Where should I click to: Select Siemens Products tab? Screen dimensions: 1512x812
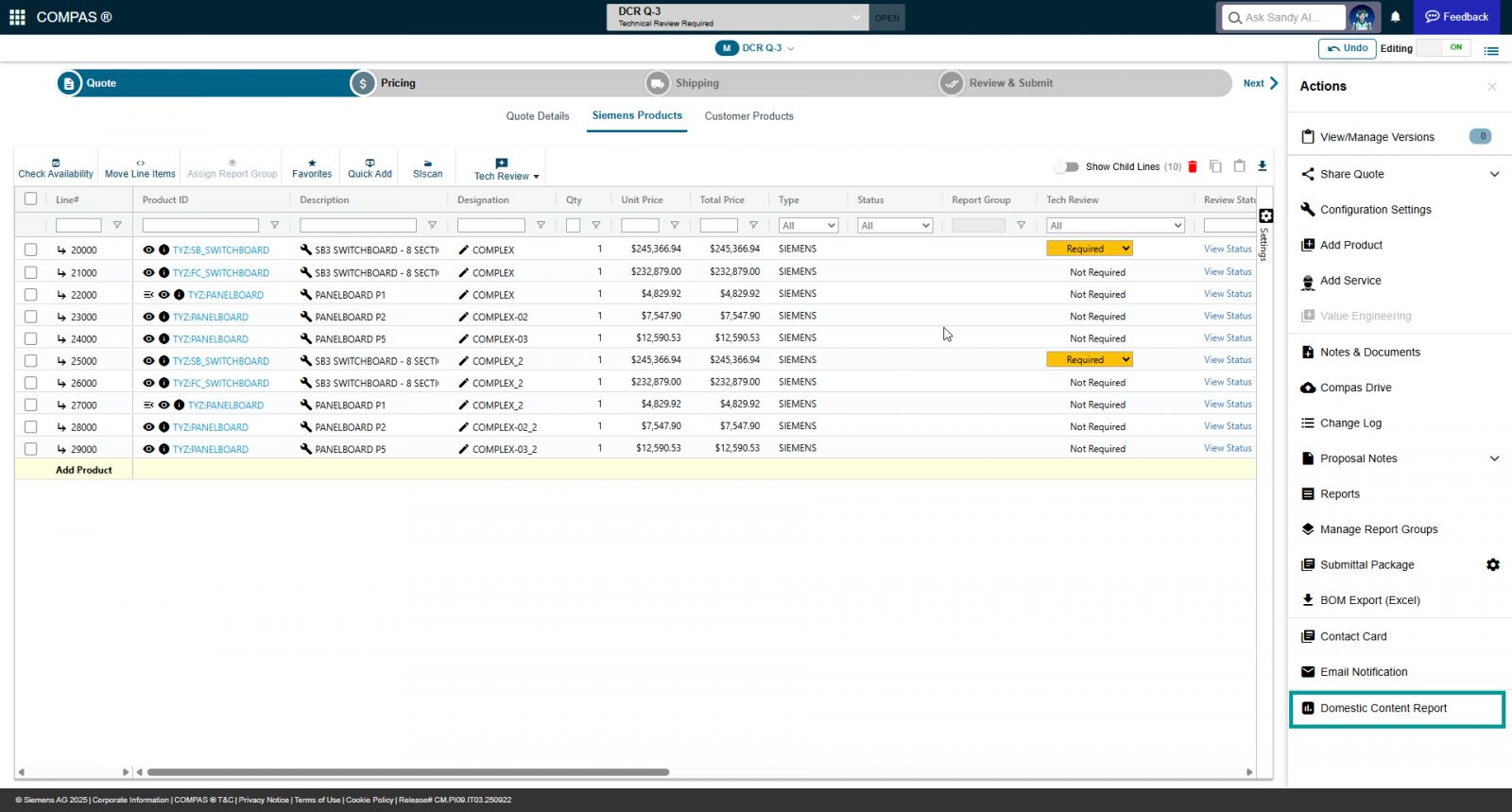637,115
